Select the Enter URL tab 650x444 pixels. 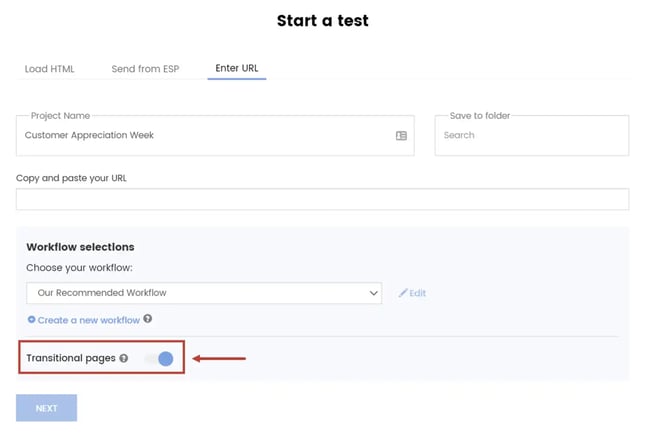(x=237, y=69)
